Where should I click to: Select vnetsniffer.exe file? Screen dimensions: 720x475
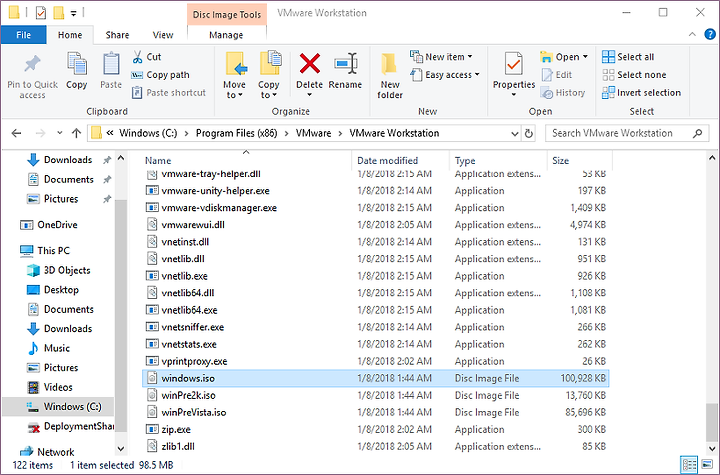pyautogui.click(x=376, y=327)
